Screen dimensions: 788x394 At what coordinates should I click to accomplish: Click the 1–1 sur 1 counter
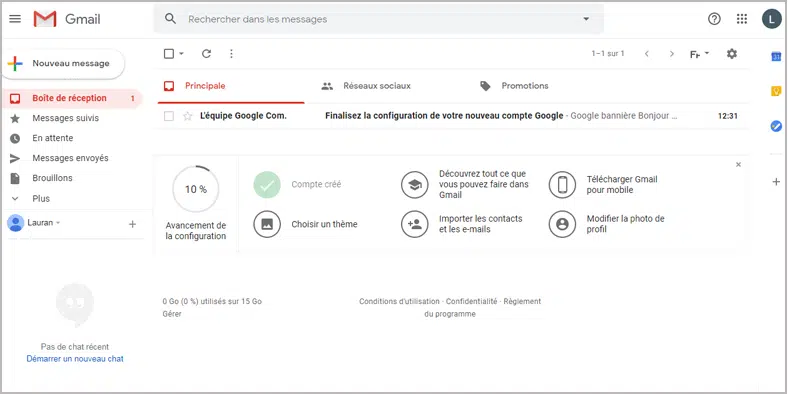pyautogui.click(x=608, y=54)
